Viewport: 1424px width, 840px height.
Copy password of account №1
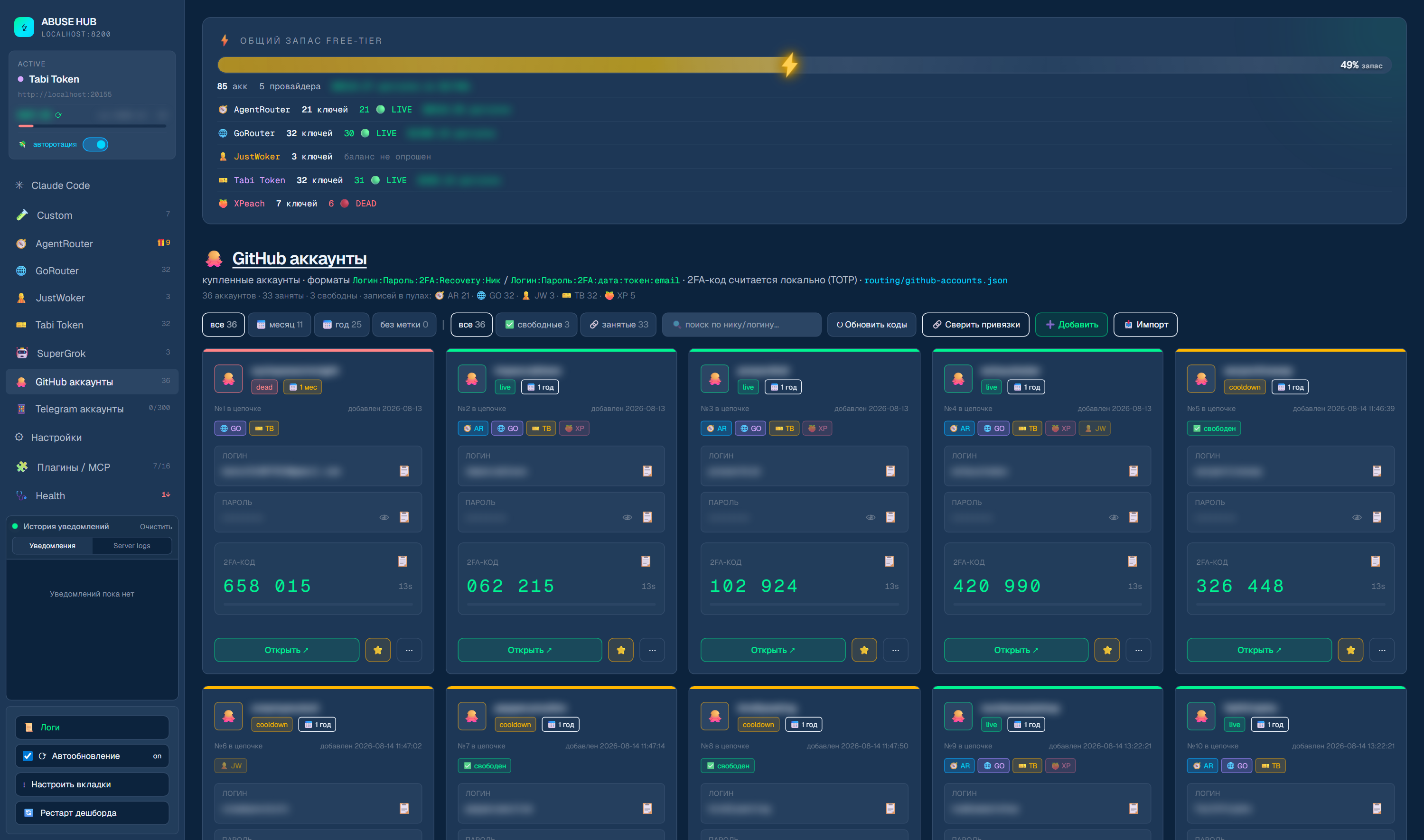tap(404, 517)
